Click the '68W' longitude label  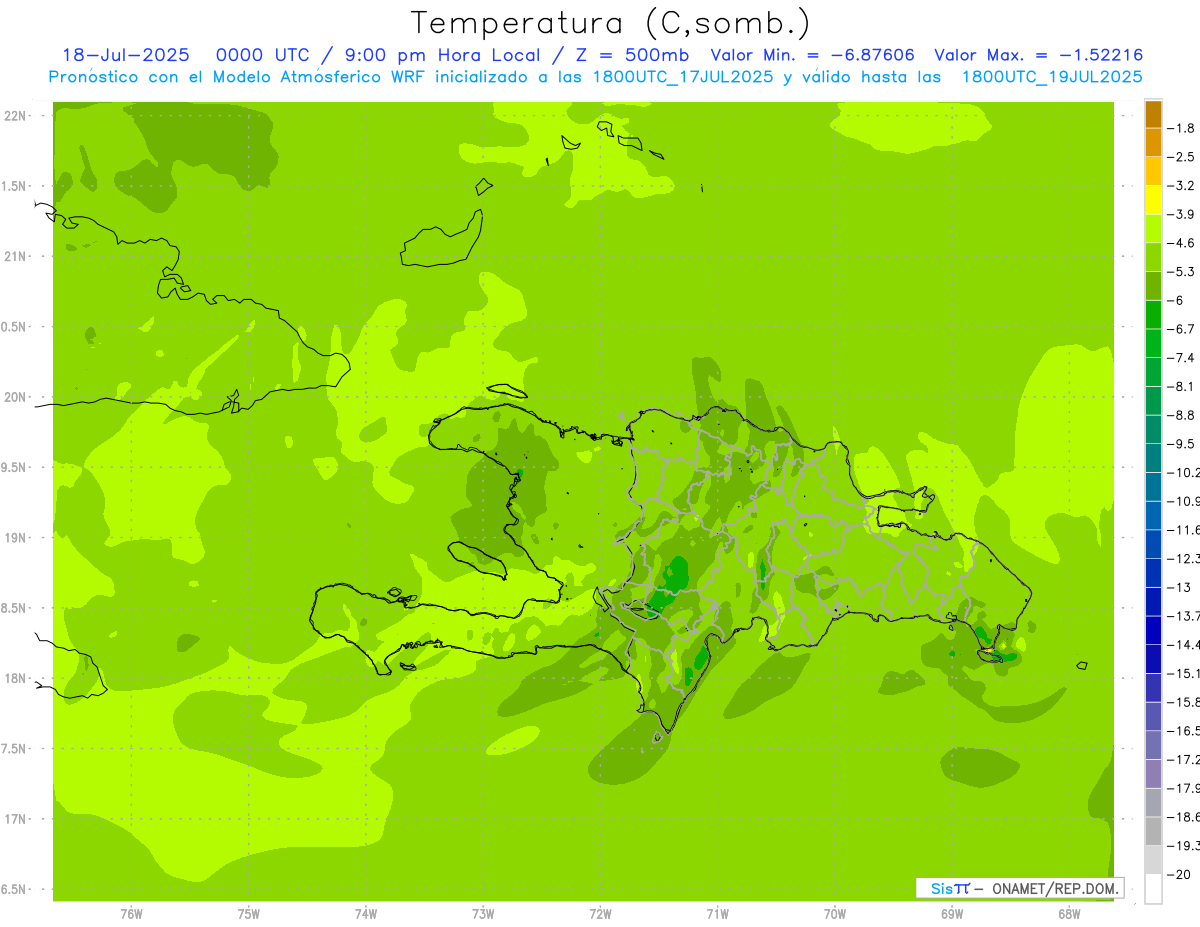(1069, 914)
